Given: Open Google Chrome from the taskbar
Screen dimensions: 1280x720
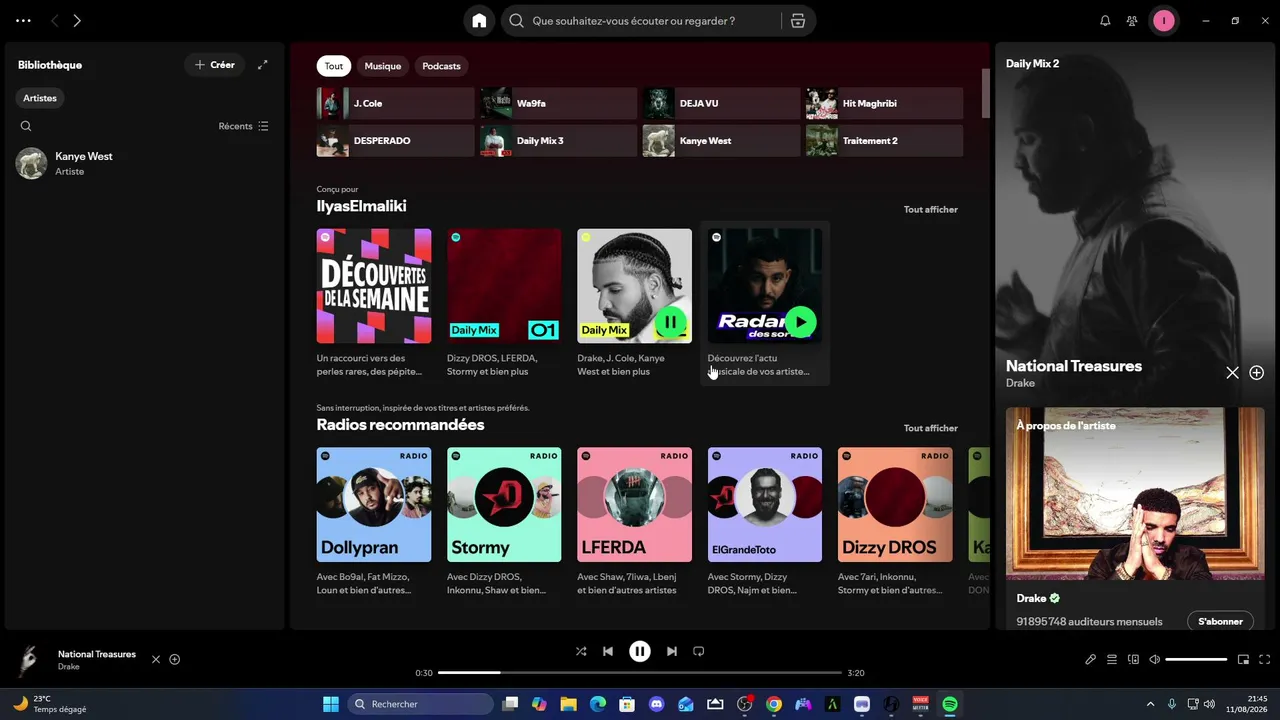Looking at the screenshot, I should 774,704.
